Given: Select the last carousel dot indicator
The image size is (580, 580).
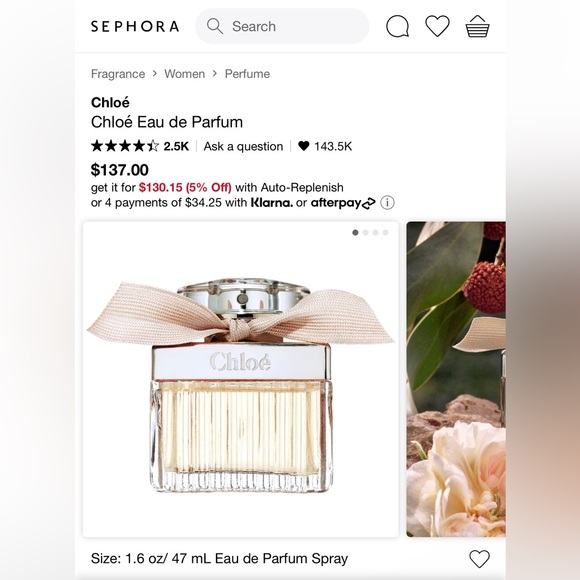Looking at the screenshot, I should pyautogui.click(x=385, y=232).
